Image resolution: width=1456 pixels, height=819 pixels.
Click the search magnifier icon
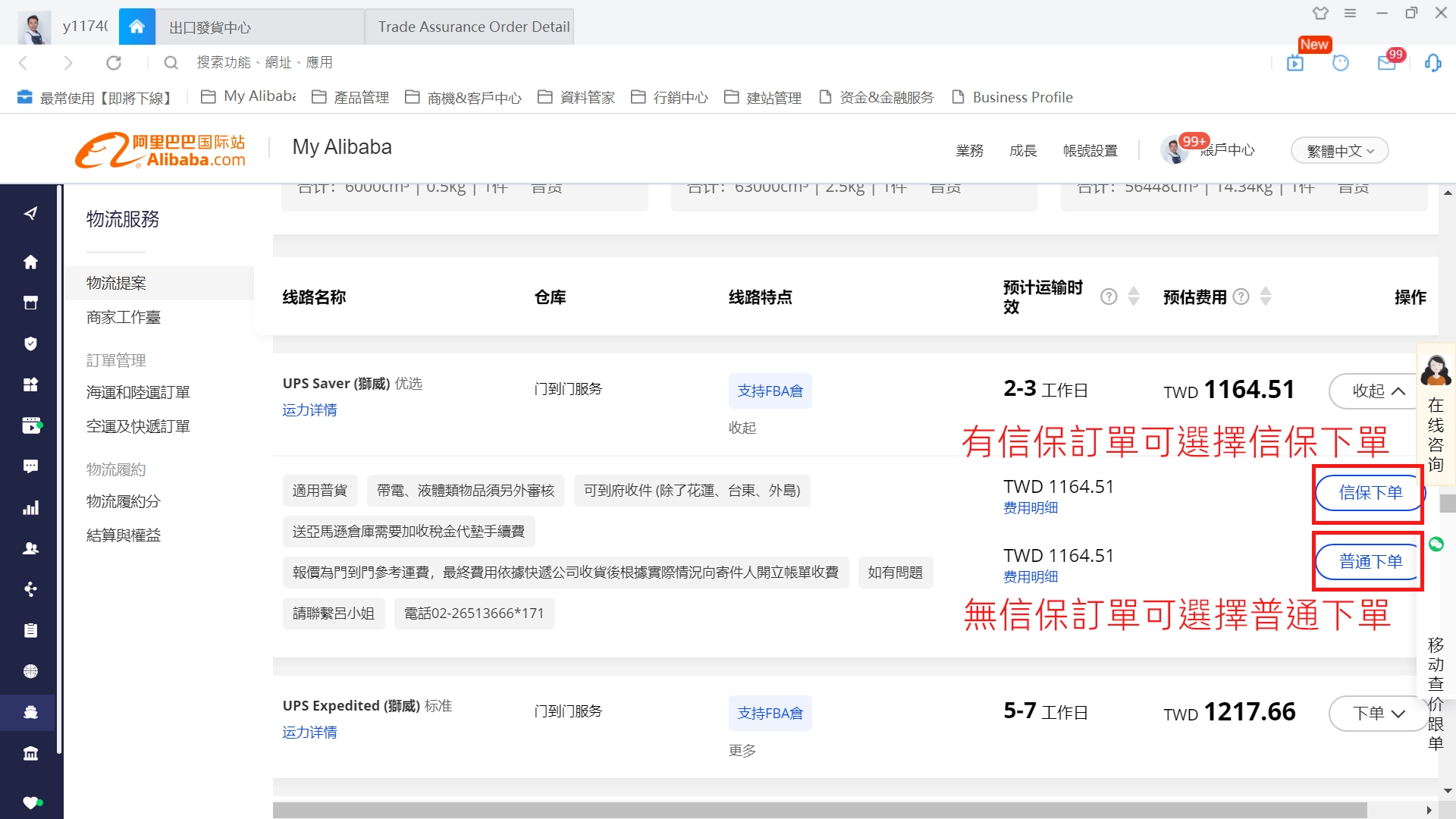pos(171,63)
